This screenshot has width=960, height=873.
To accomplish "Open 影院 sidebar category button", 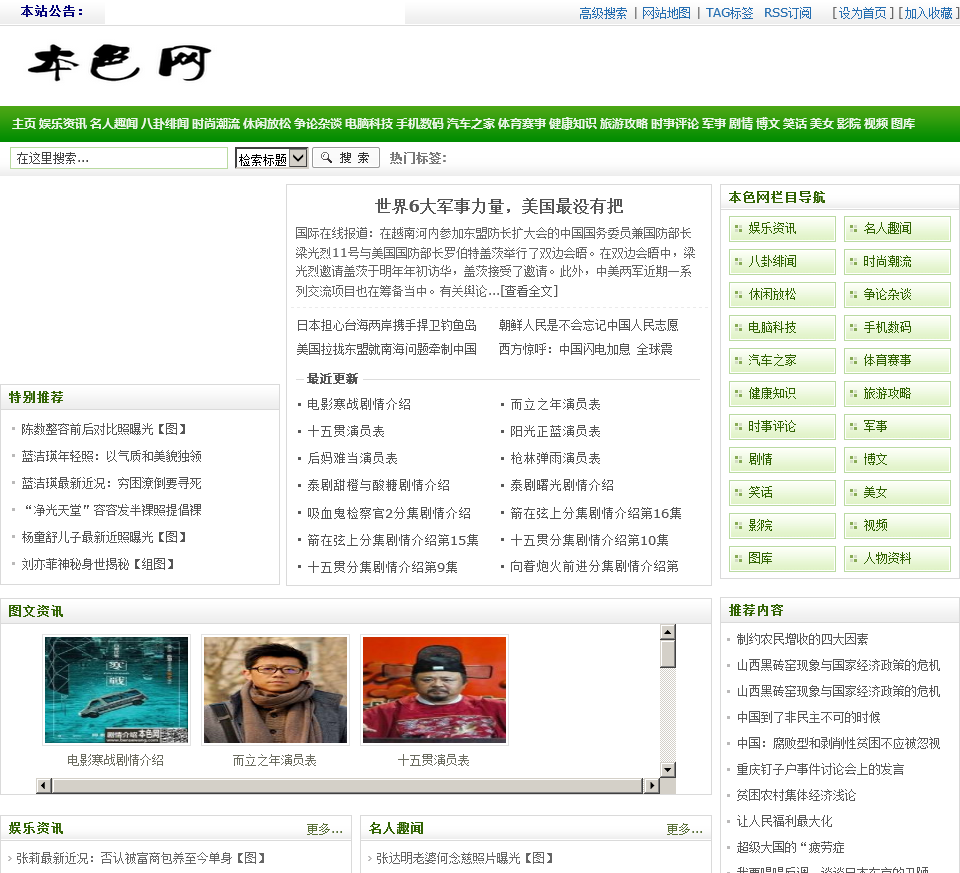I will click(782, 526).
